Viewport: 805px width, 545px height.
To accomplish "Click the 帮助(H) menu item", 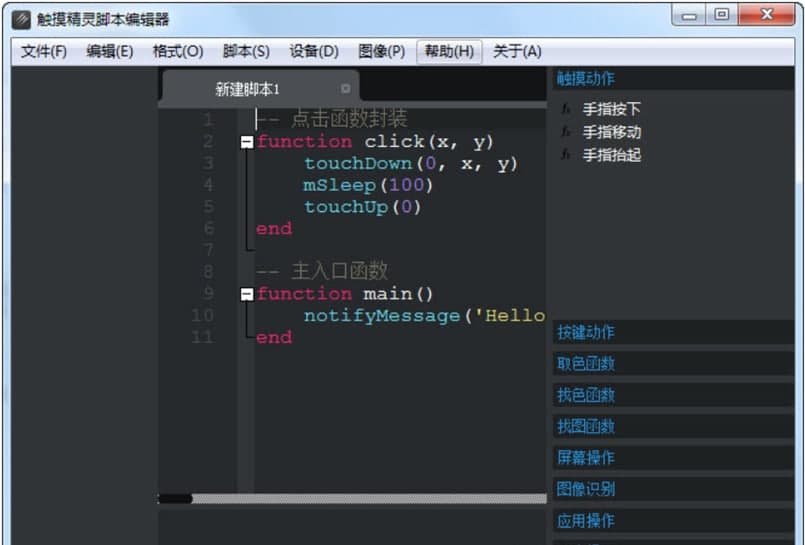I will click(449, 52).
